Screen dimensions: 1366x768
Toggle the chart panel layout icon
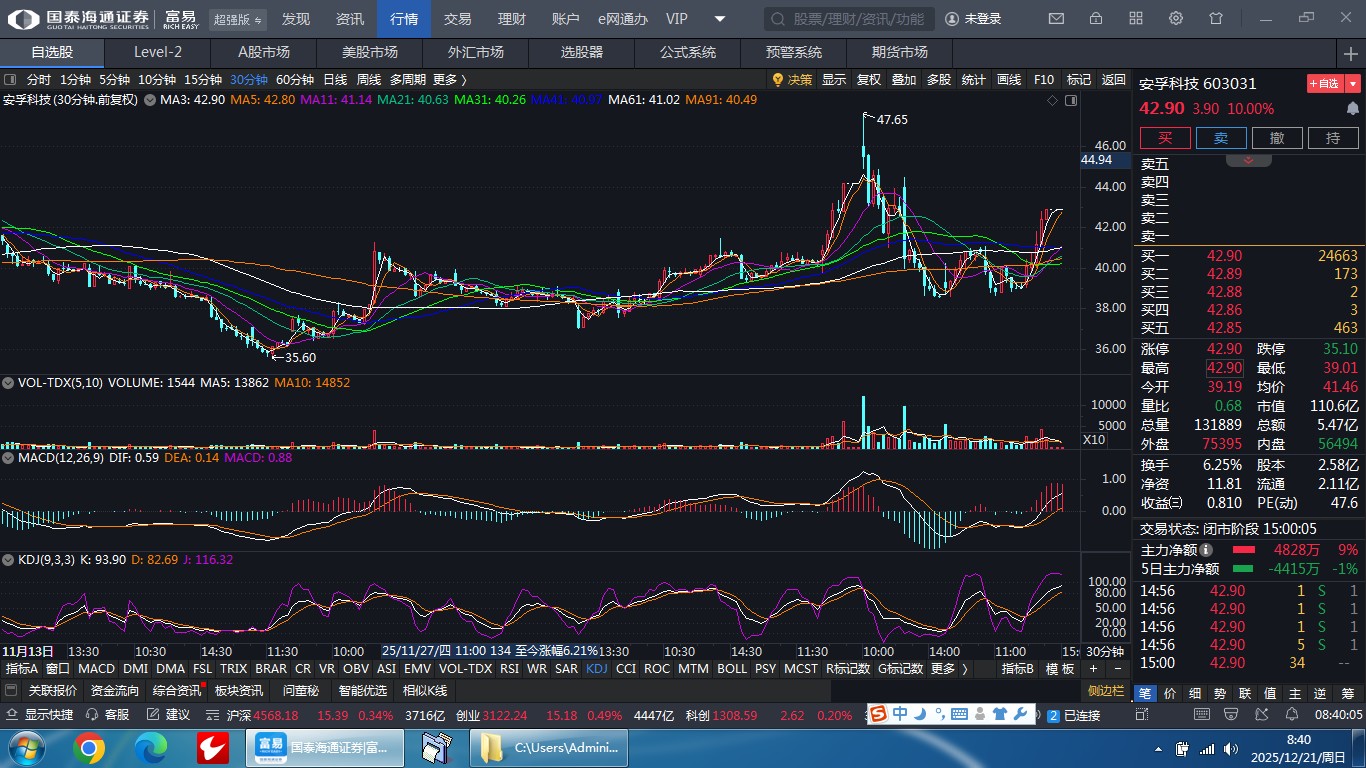tap(1071, 100)
